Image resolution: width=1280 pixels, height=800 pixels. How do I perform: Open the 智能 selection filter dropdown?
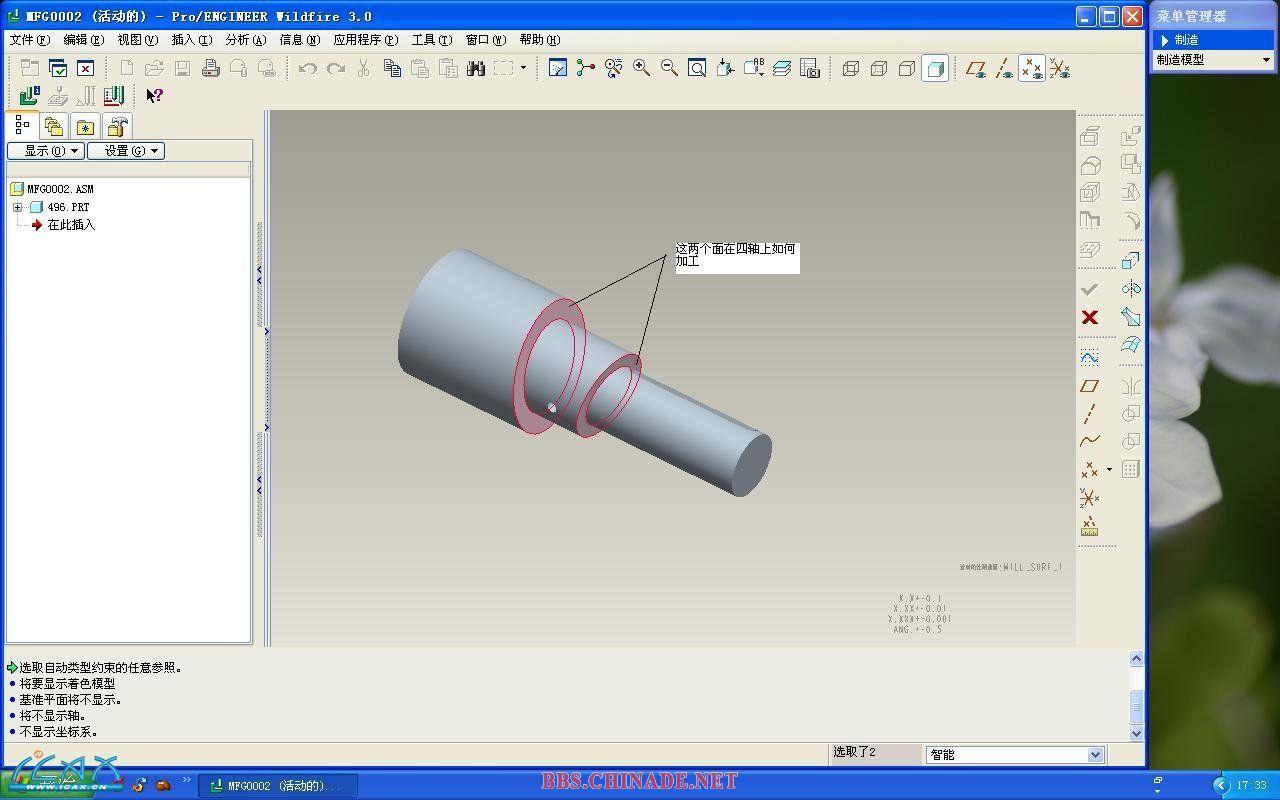click(1095, 755)
